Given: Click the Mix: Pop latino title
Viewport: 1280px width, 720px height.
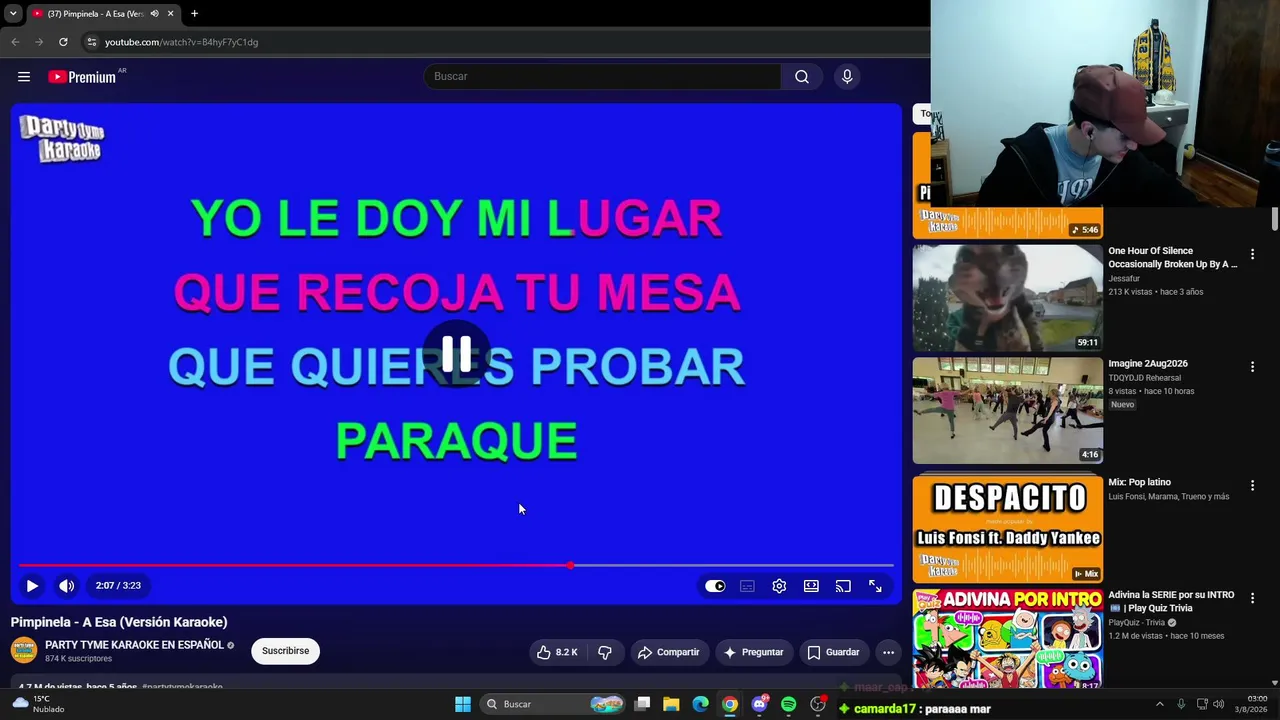Looking at the screenshot, I should click(x=1139, y=482).
